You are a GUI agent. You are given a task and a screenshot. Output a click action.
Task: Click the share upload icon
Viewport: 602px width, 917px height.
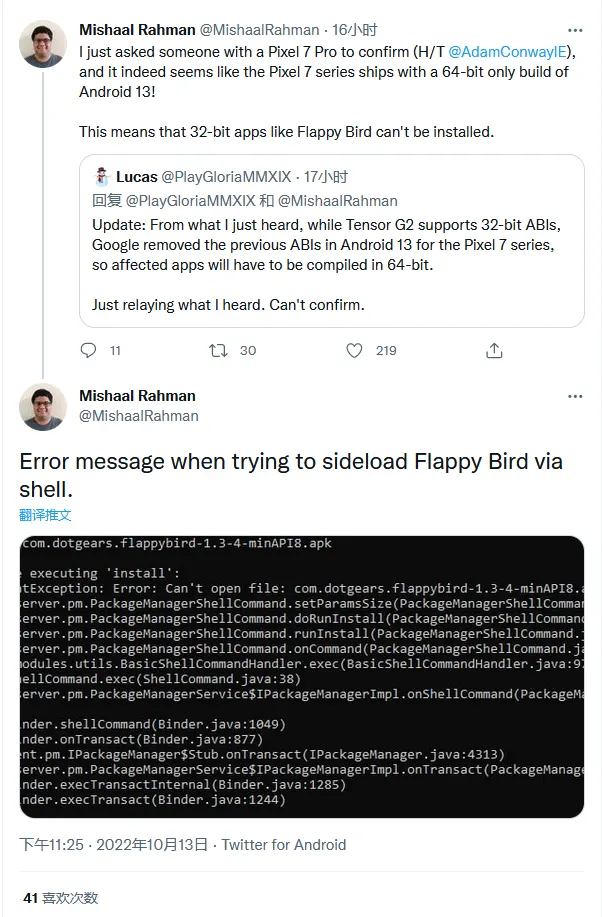point(494,350)
